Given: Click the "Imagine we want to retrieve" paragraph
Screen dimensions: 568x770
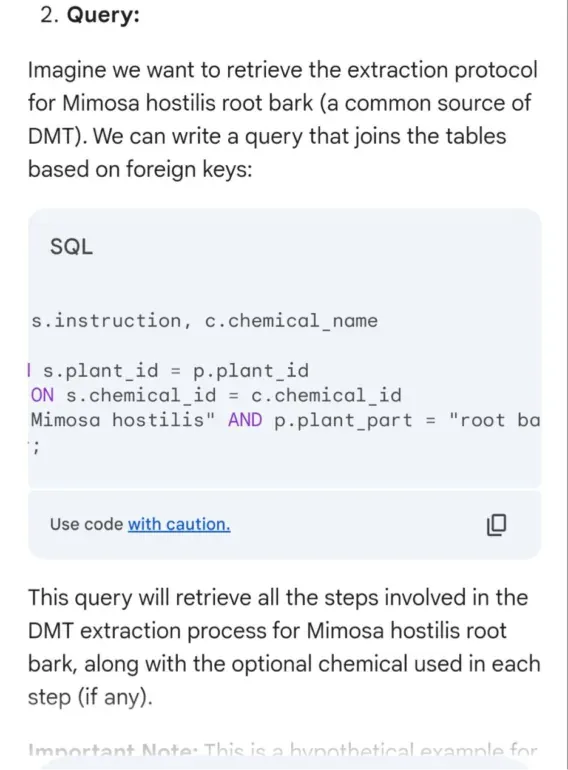Looking at the screenshot, I should point(284,120).
